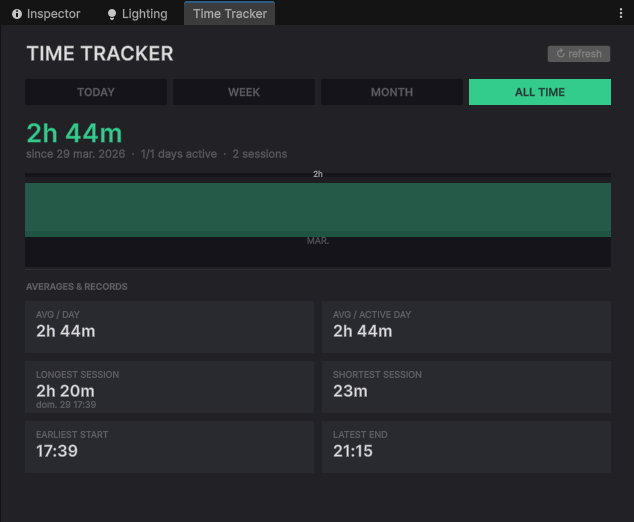This screenshot has height=522, width=634.
Task: Select the ALL TIME range
Action: [540, 92]
